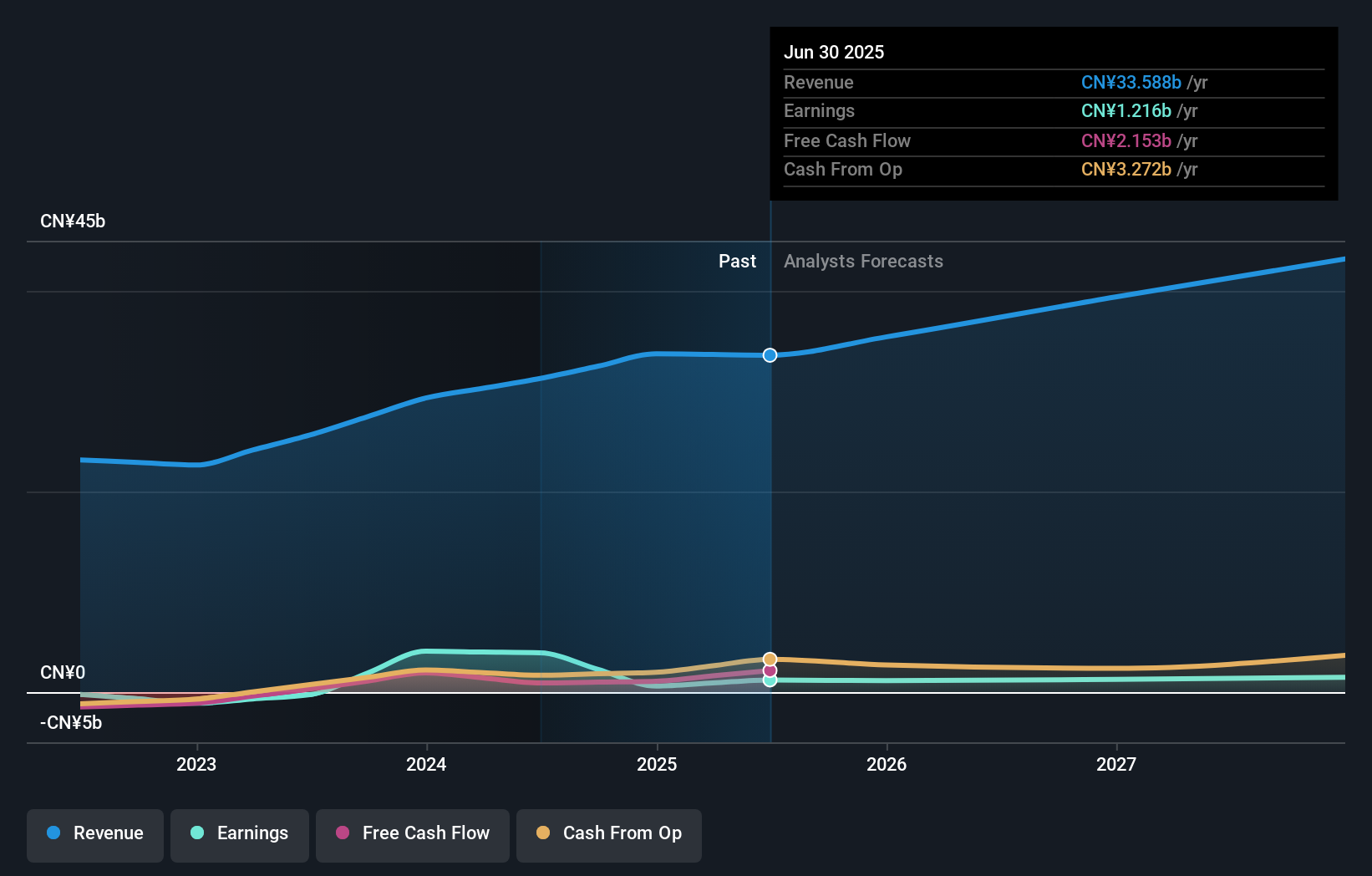Screen dimensions: 1372x876
Task: Click the Past section label
Action: 737,262
